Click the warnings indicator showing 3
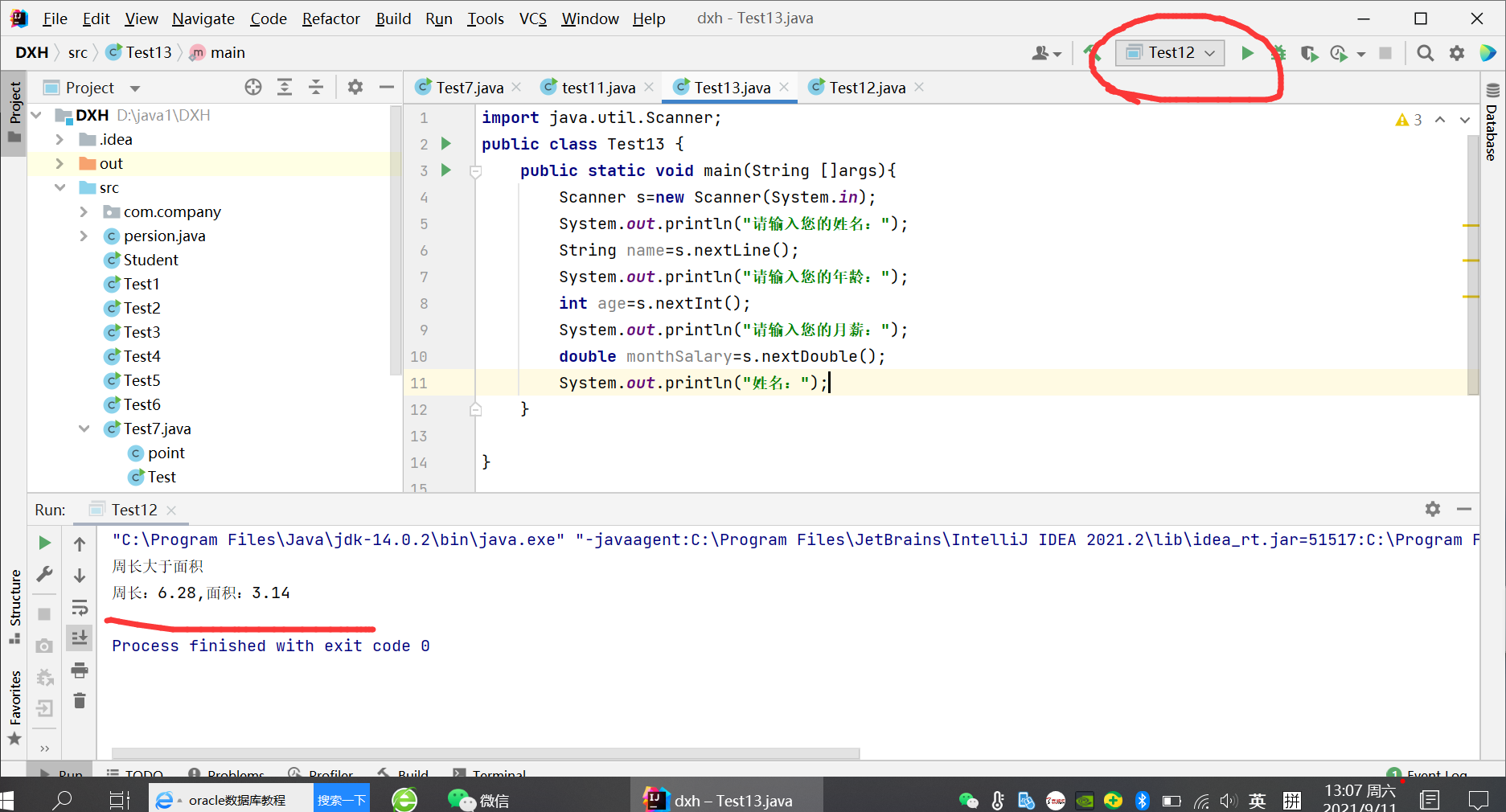Viewport: 1506px width, 812px height. pyautogui.click(x=1409, y=120)
